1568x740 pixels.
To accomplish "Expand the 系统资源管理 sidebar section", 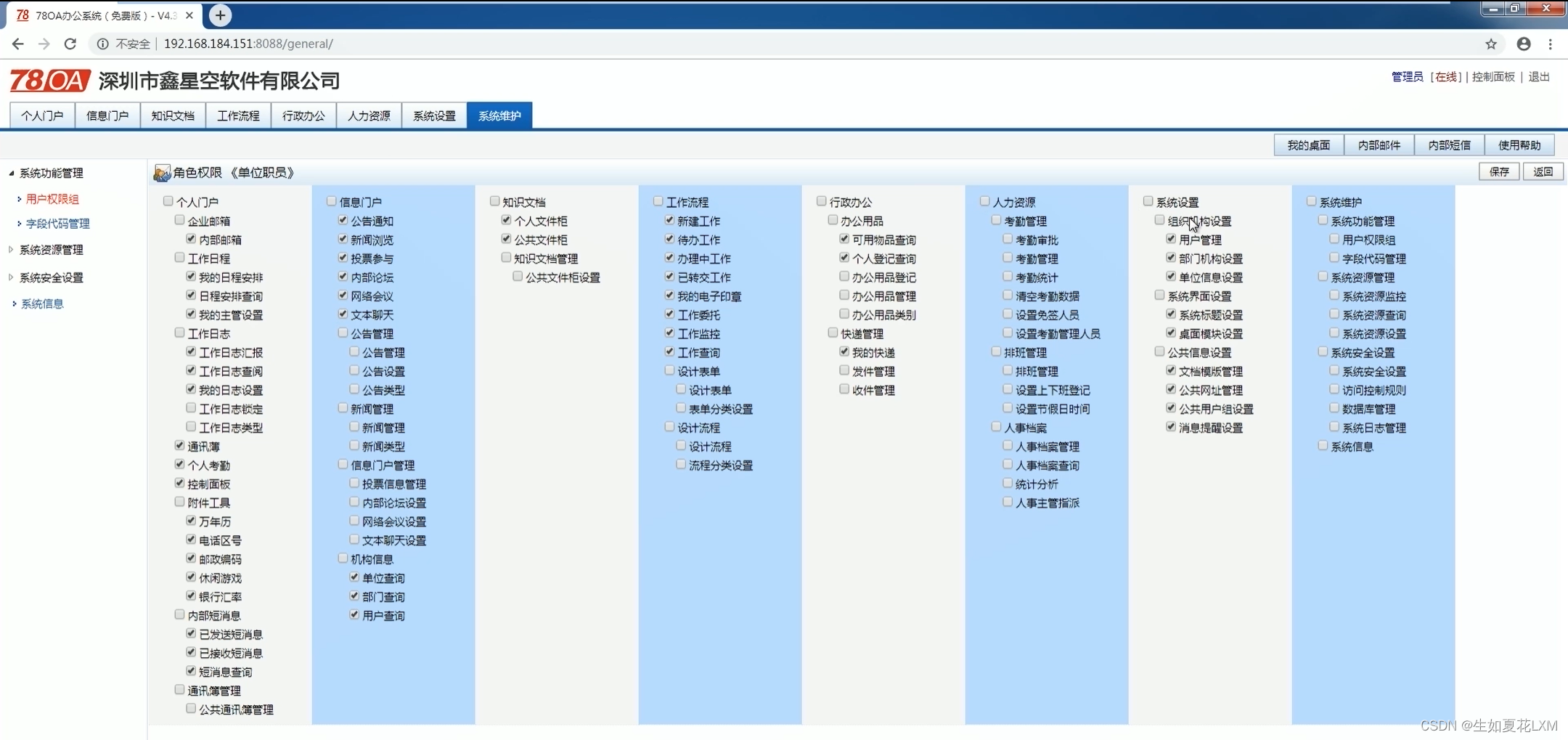I will point(11,250).
